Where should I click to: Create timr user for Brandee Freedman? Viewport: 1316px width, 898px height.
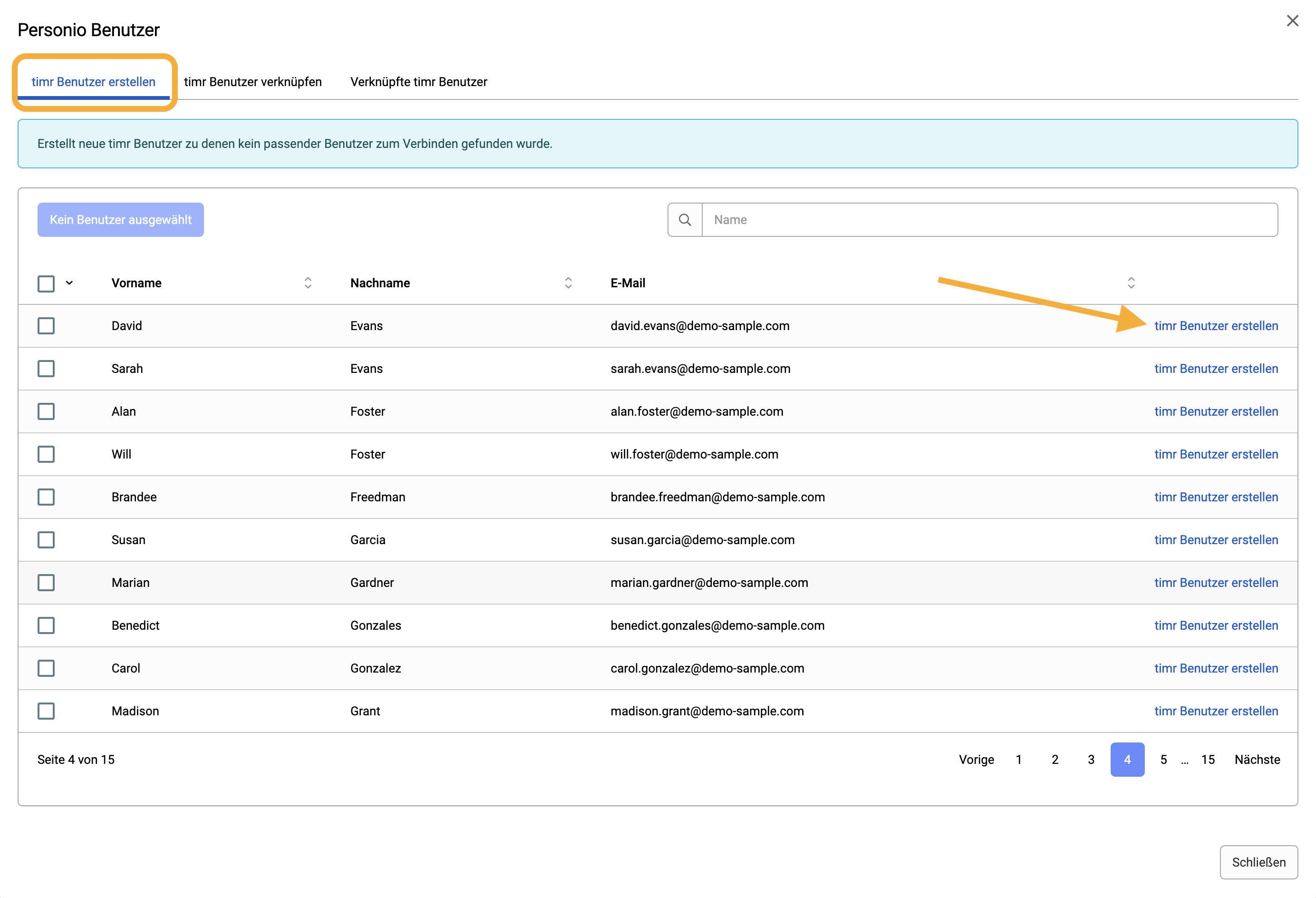coord(1216,497)
